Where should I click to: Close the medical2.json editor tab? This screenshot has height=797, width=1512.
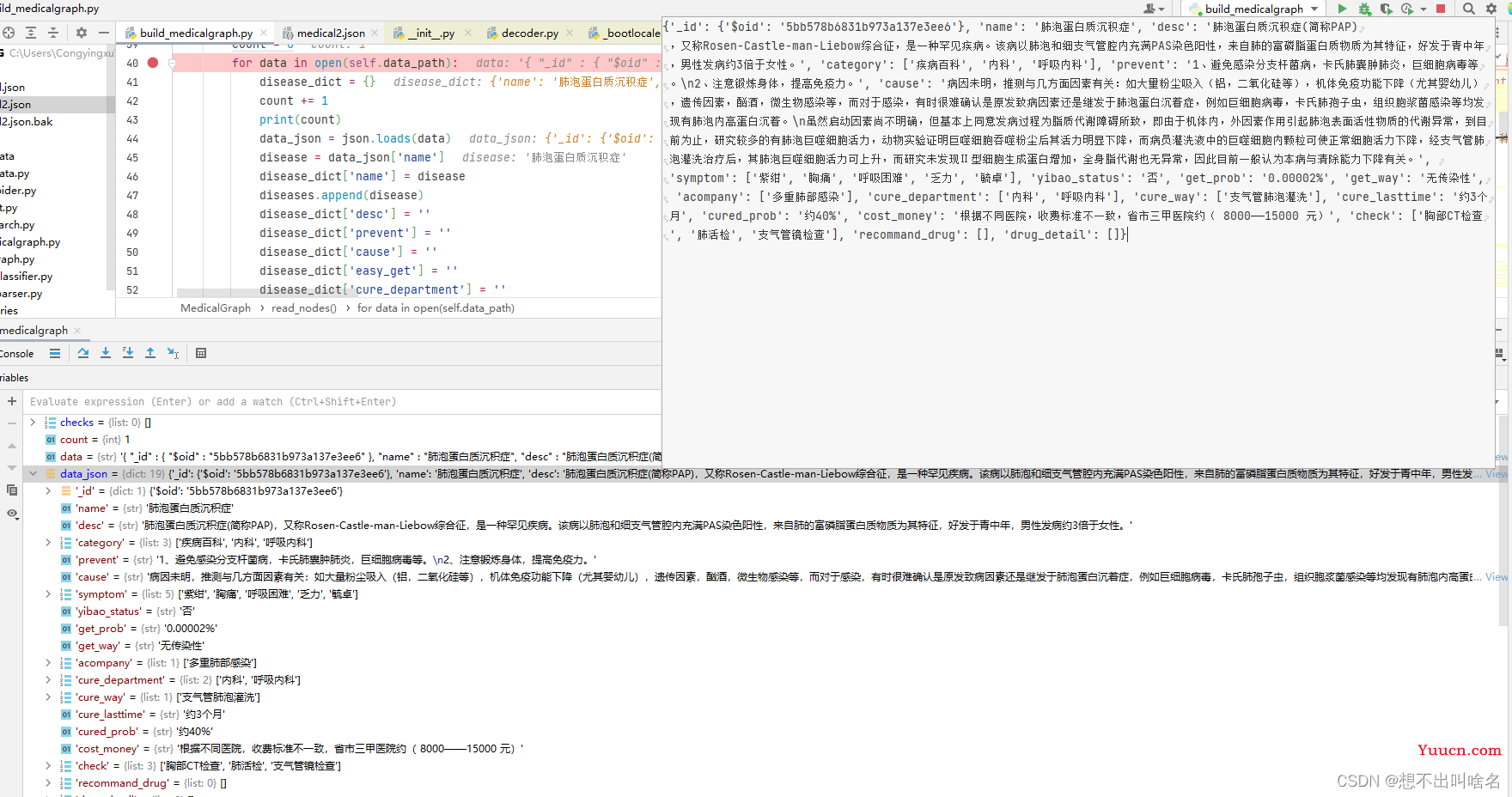[x=375, y=33]
